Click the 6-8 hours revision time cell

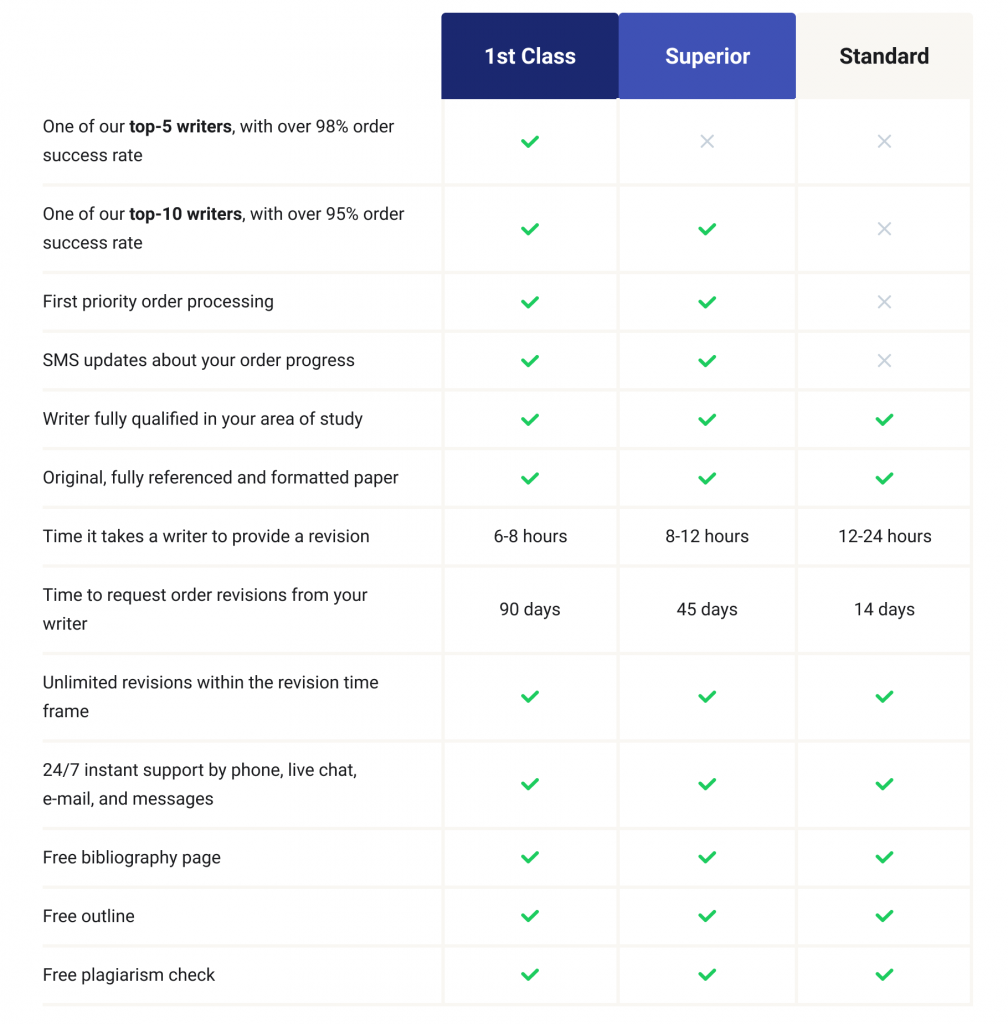click(x=530, y=537)
